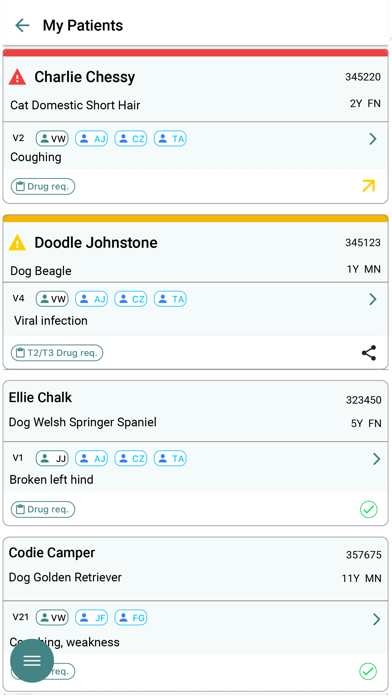Open Drug req. tag on Ellie Chalk's card
The width and height of the screenshot is (392, 696).
(43, 509)
